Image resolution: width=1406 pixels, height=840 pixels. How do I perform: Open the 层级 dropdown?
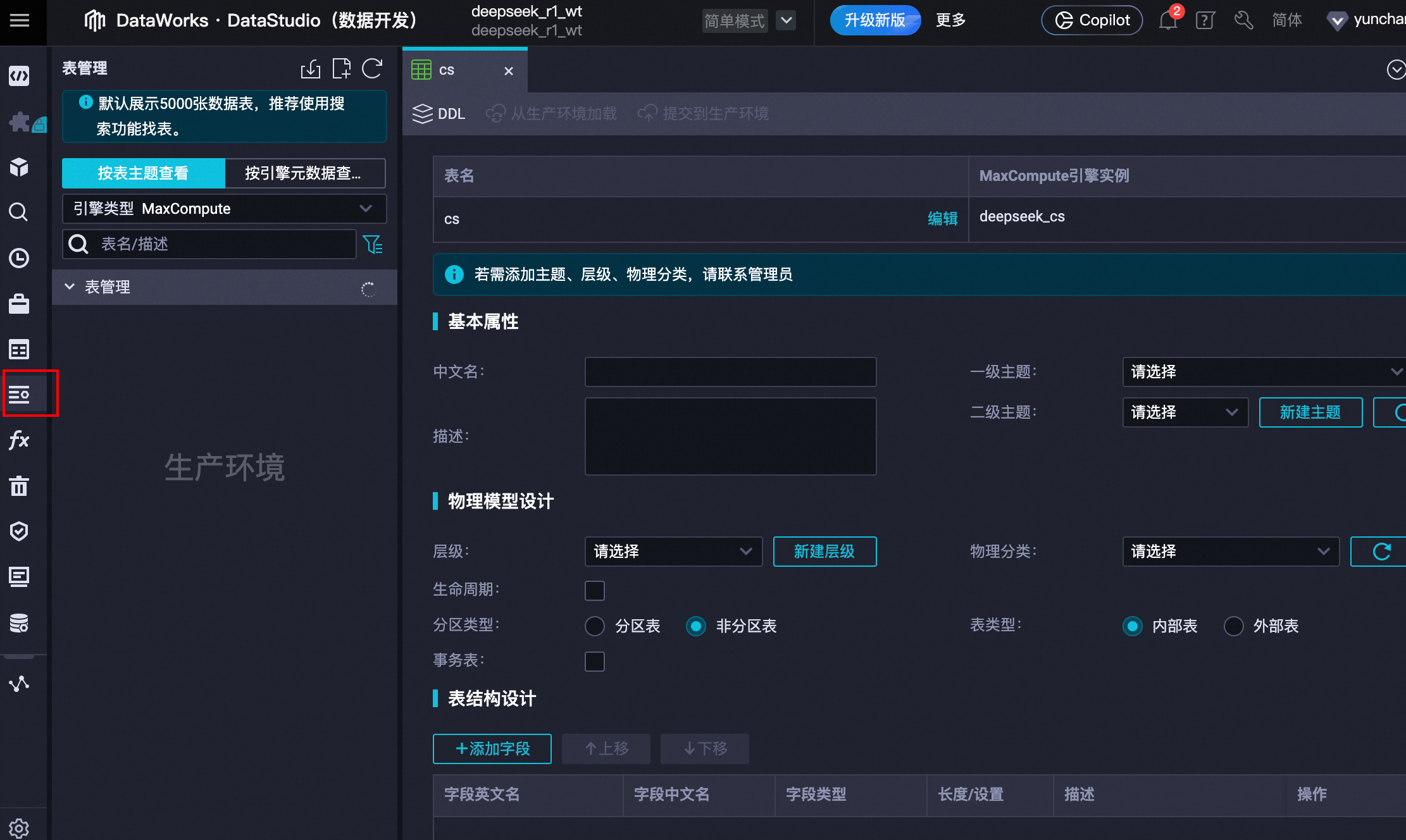click(674, 552)
